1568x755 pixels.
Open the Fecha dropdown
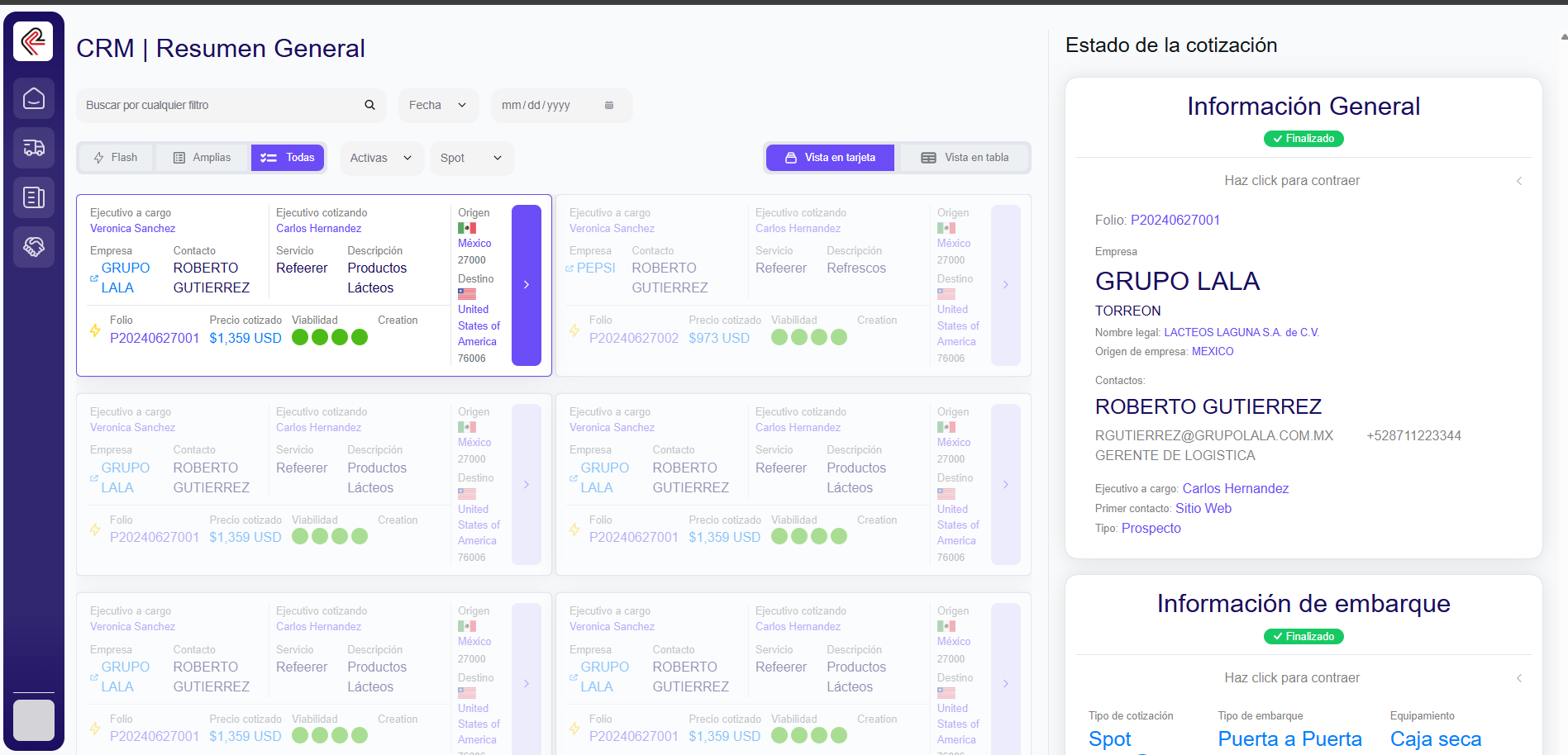pos(438,105)
